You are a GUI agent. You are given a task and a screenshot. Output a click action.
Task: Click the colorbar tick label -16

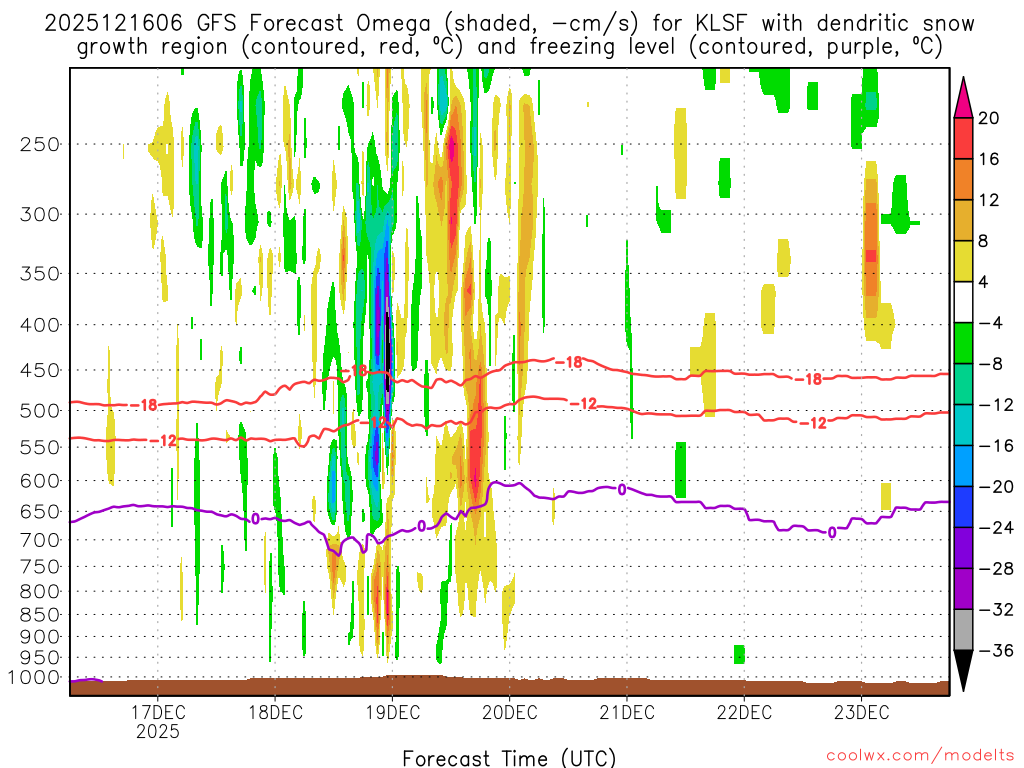pos(995,445)
